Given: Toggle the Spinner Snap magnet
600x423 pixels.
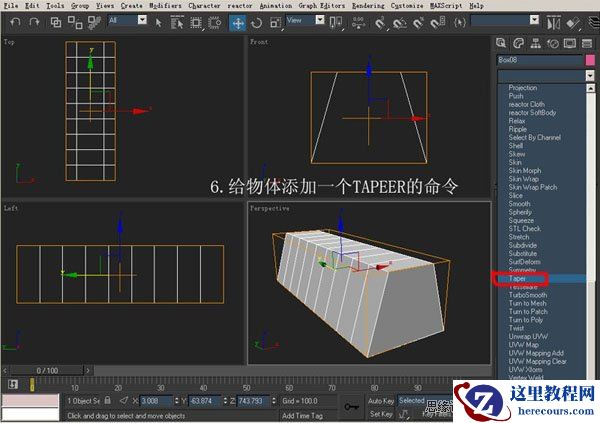Looking at the screenshot, I should 437,23.
